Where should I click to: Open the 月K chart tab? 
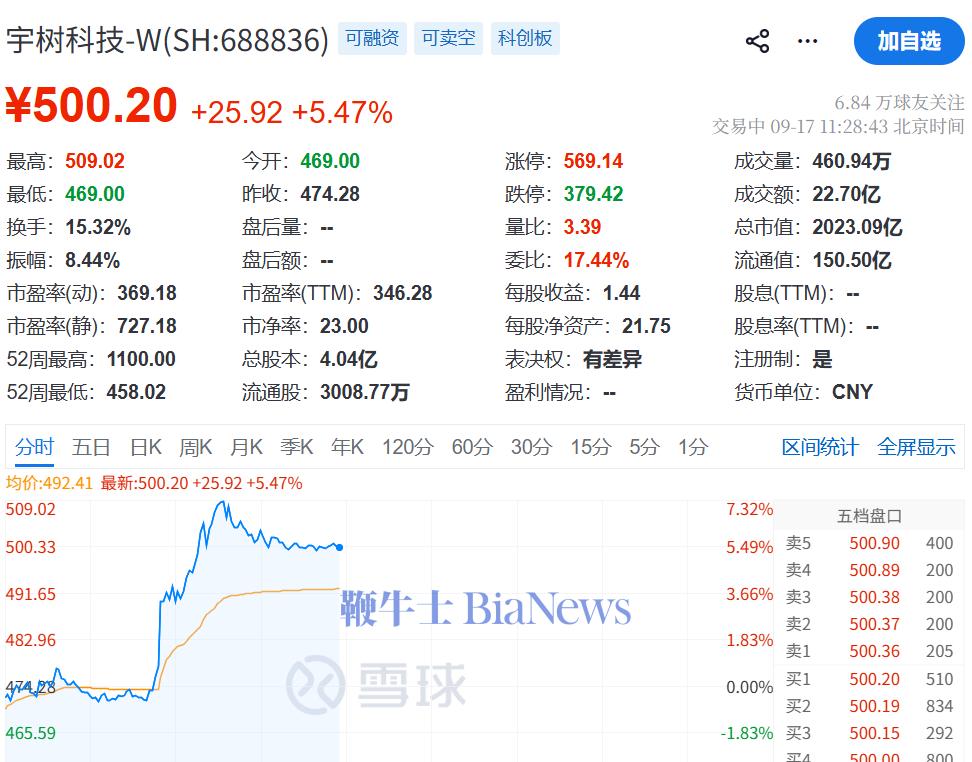246,447
